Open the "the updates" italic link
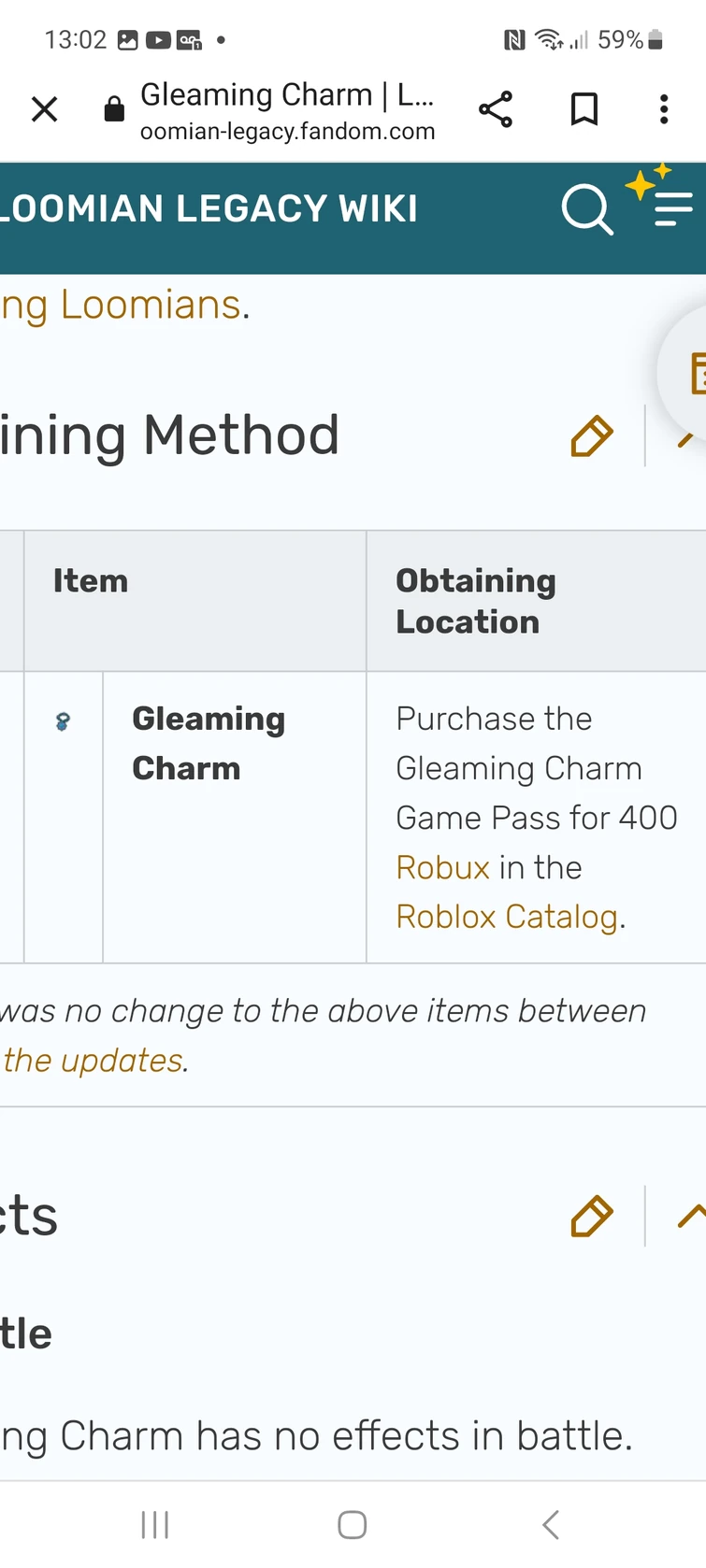The height and width of the screenshot is (1568, 706). (94, 1062)
